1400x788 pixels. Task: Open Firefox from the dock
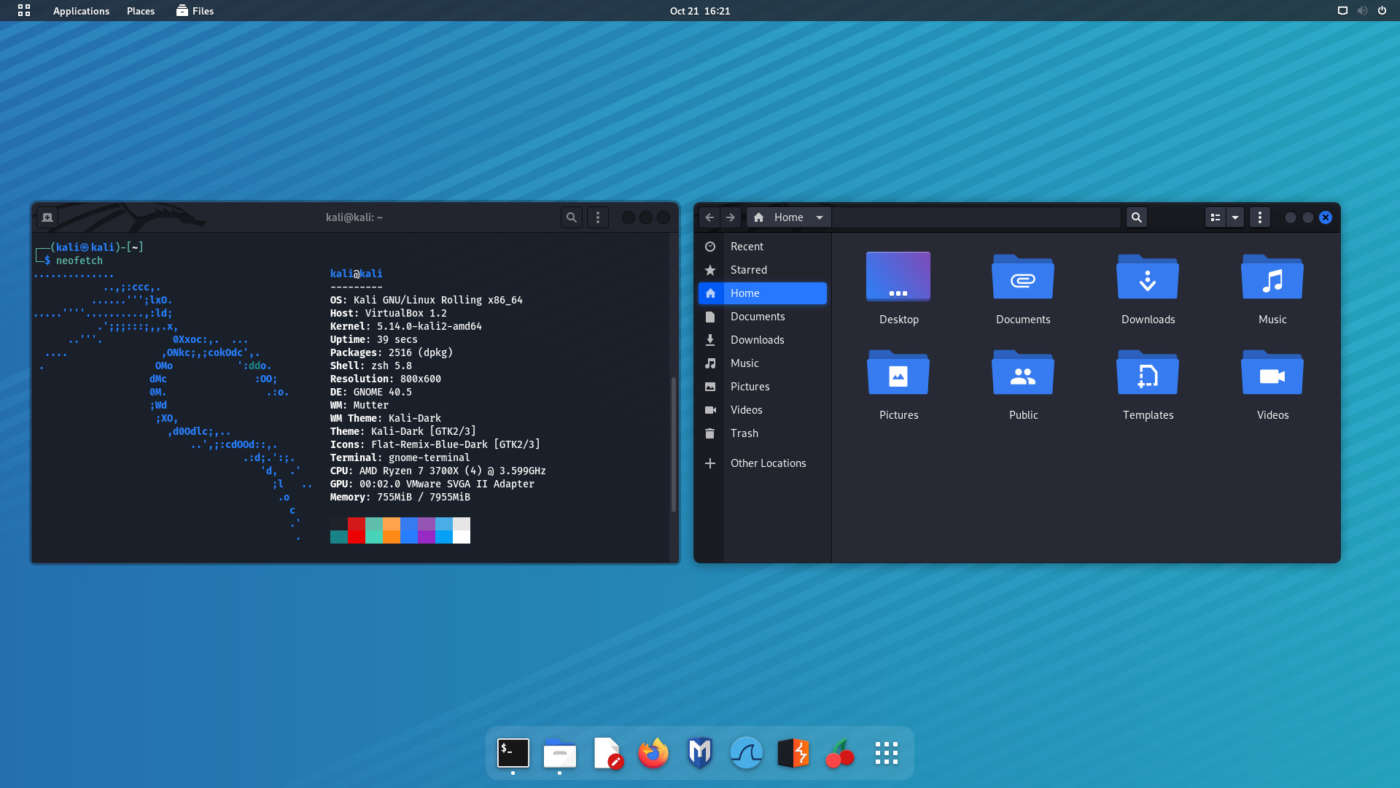pos(653,753)
